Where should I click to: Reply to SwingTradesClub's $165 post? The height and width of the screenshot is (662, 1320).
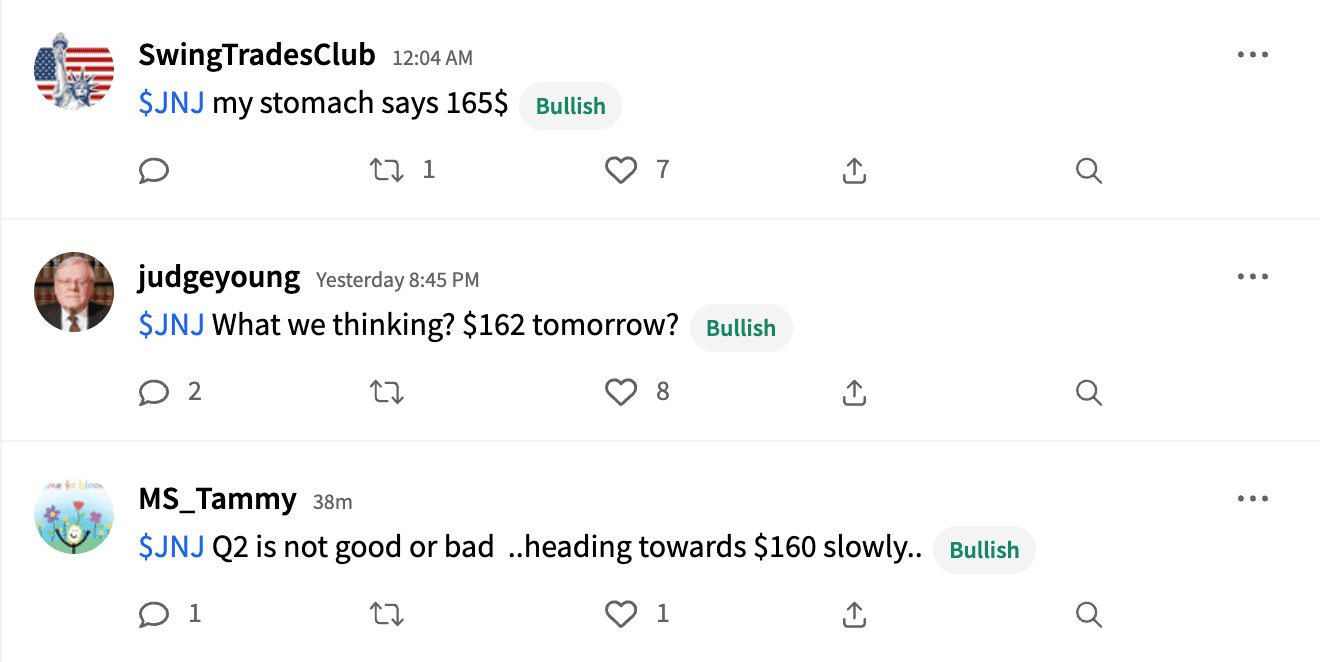(x=154, y=170)
